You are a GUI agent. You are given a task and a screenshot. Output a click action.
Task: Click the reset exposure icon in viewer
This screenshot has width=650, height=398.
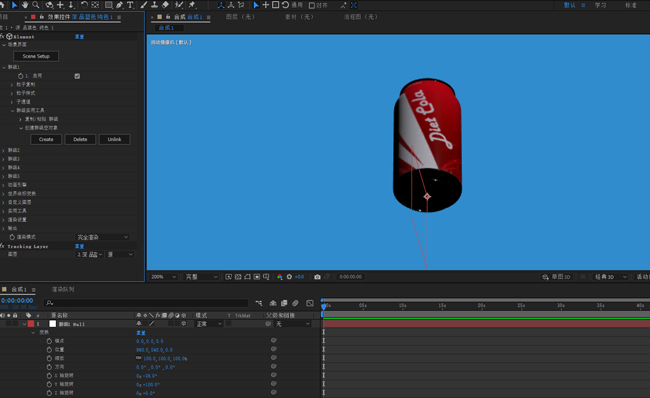[289, 277]
